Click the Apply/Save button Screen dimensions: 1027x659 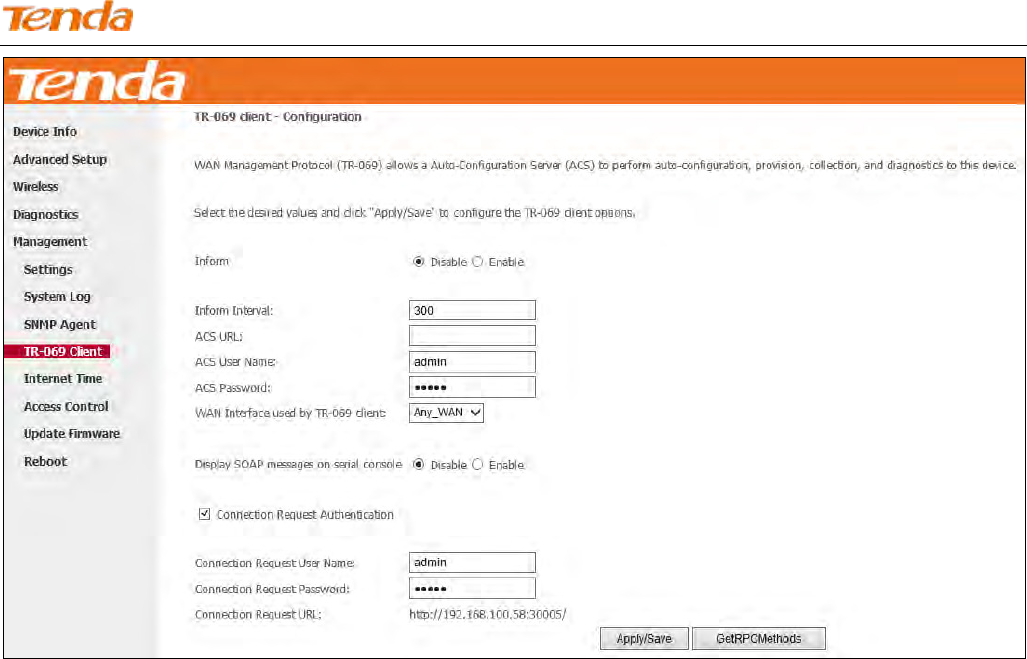click(644, 639)
